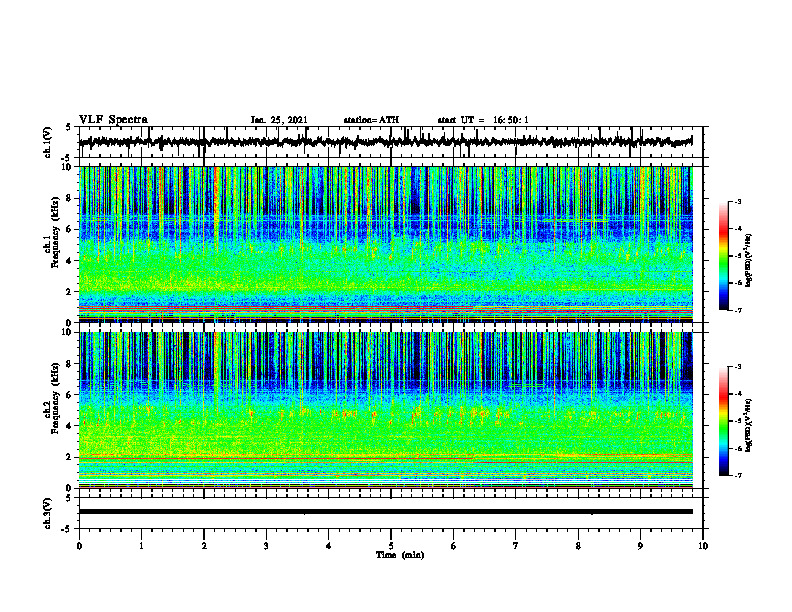
Task: Click the ch.3 flat black voltage trace
Action: click(x=385, y=512)
